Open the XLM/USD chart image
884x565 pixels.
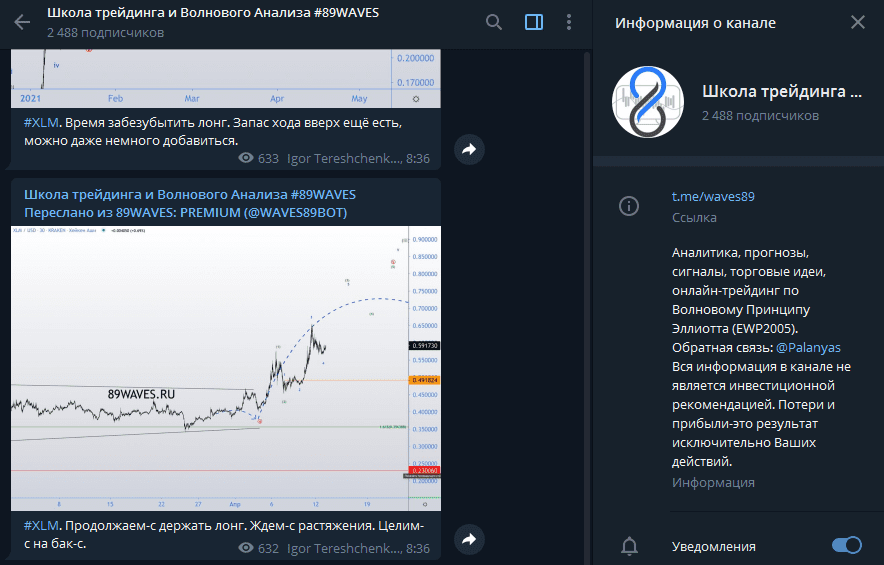[x=226, y=368]
